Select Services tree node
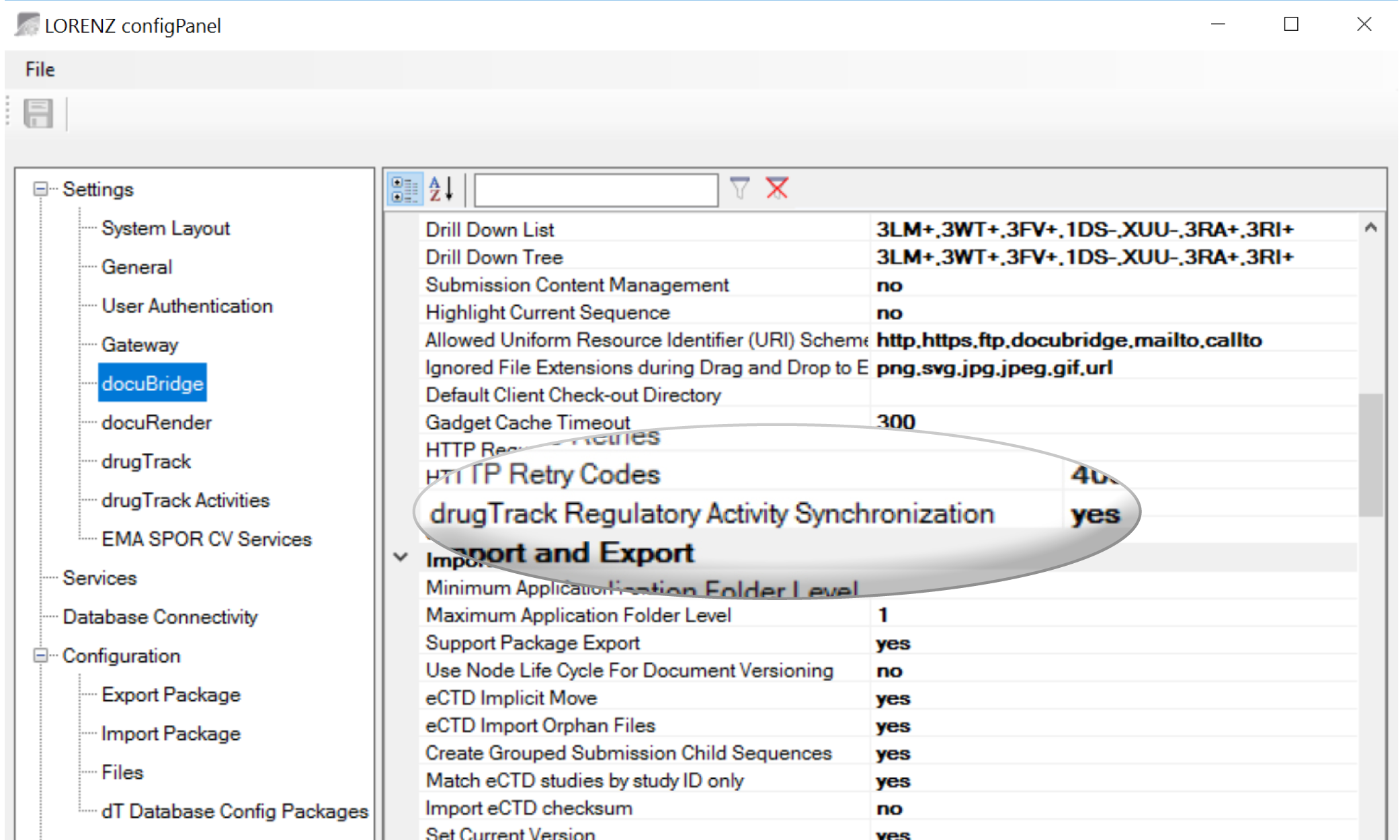The height and width of the screenshot is (840, 1400). point(99,578)
